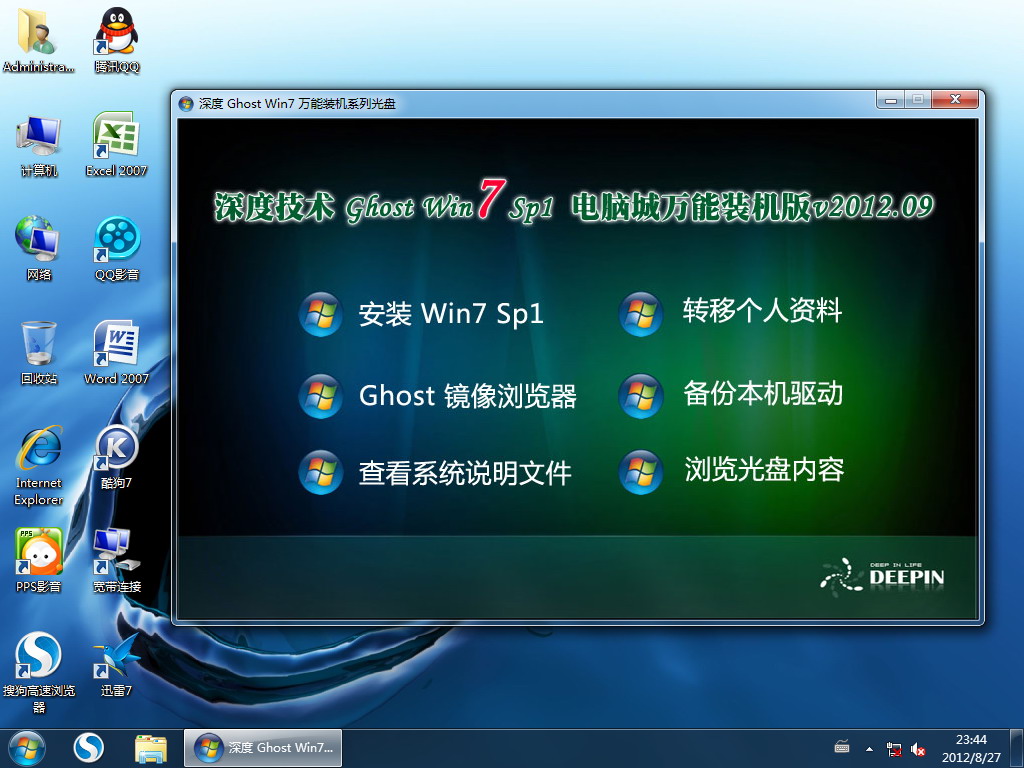The width and height of the screenshot is (1024, 768).
Task: Open the network status tray icon
Action: 894,749
